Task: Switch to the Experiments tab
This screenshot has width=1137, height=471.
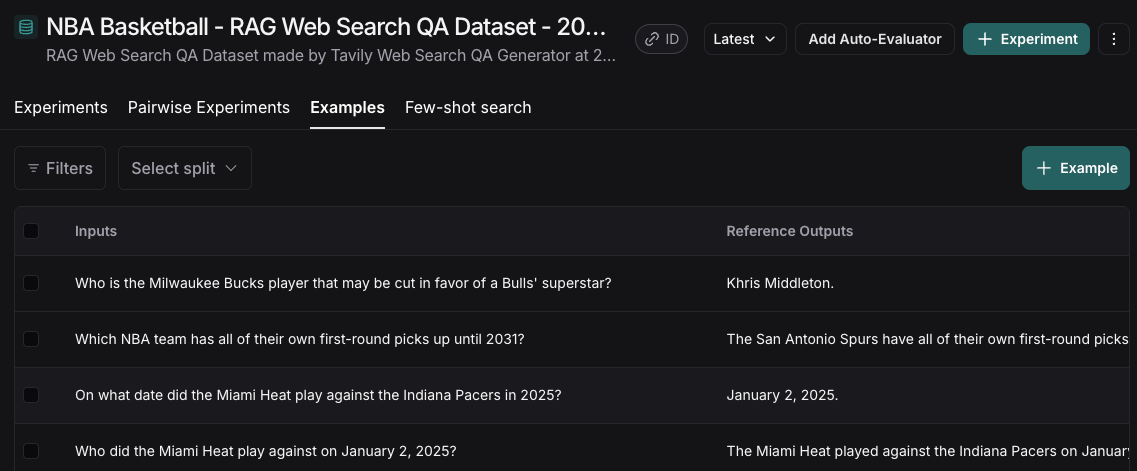Action: (x=61, y=107)
